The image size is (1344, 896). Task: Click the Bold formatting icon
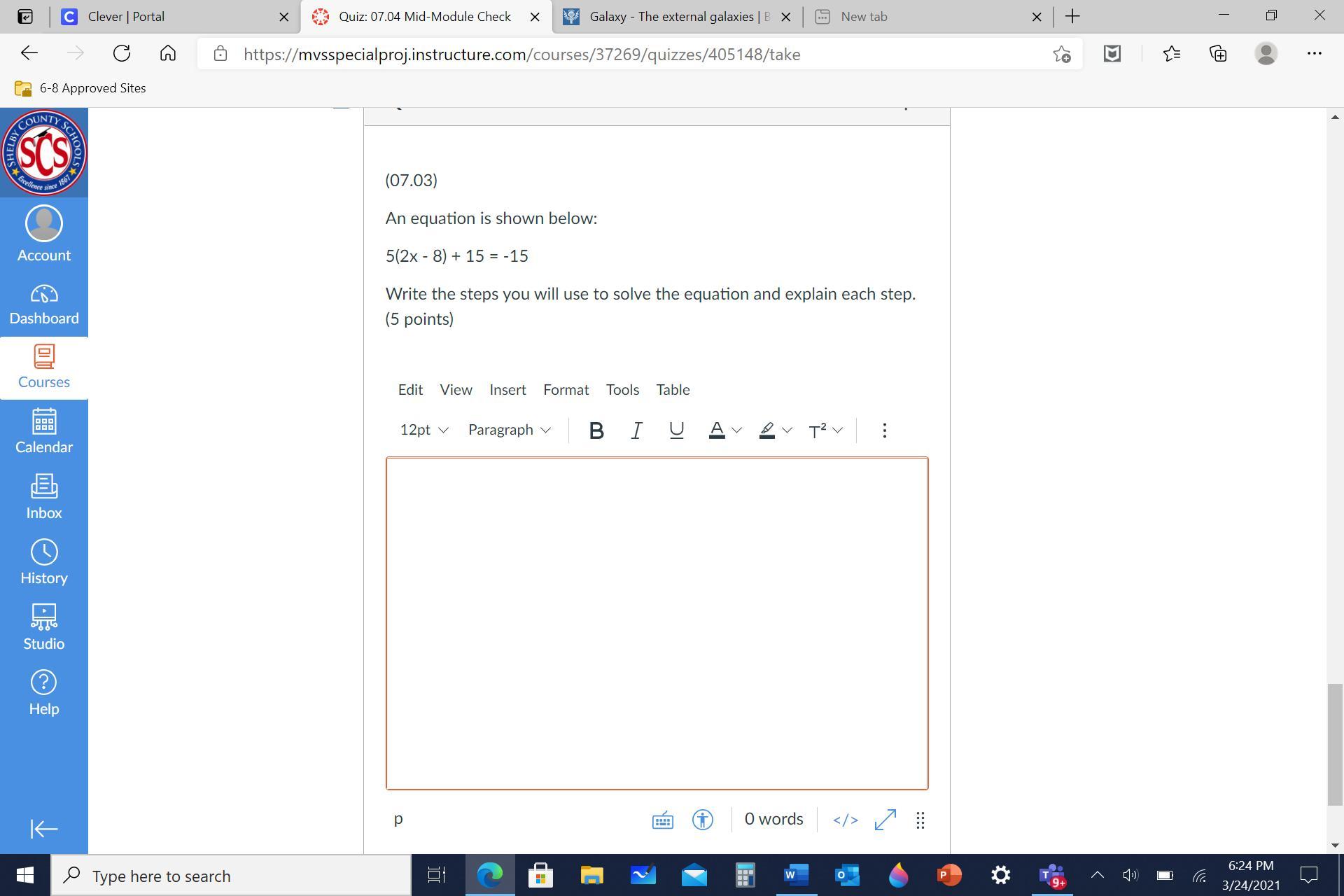click(596, 430)
